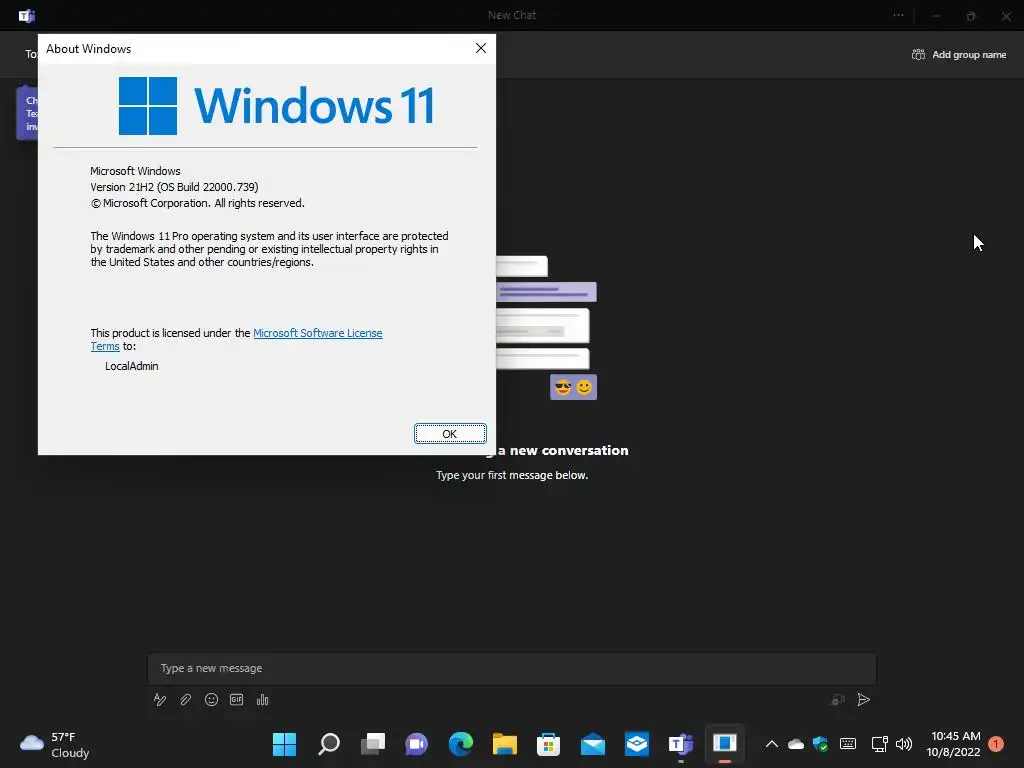Click the LocalAdmin licensee text

[x=132, y=366]
